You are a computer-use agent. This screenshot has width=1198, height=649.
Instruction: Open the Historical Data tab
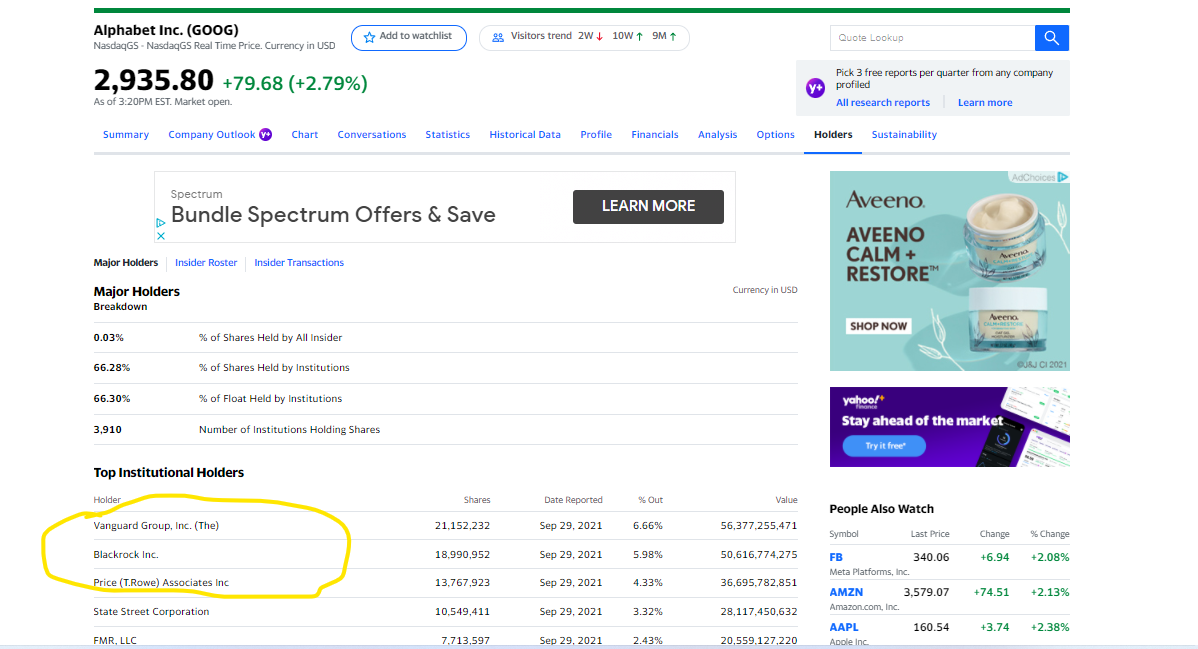pos(525,135)
